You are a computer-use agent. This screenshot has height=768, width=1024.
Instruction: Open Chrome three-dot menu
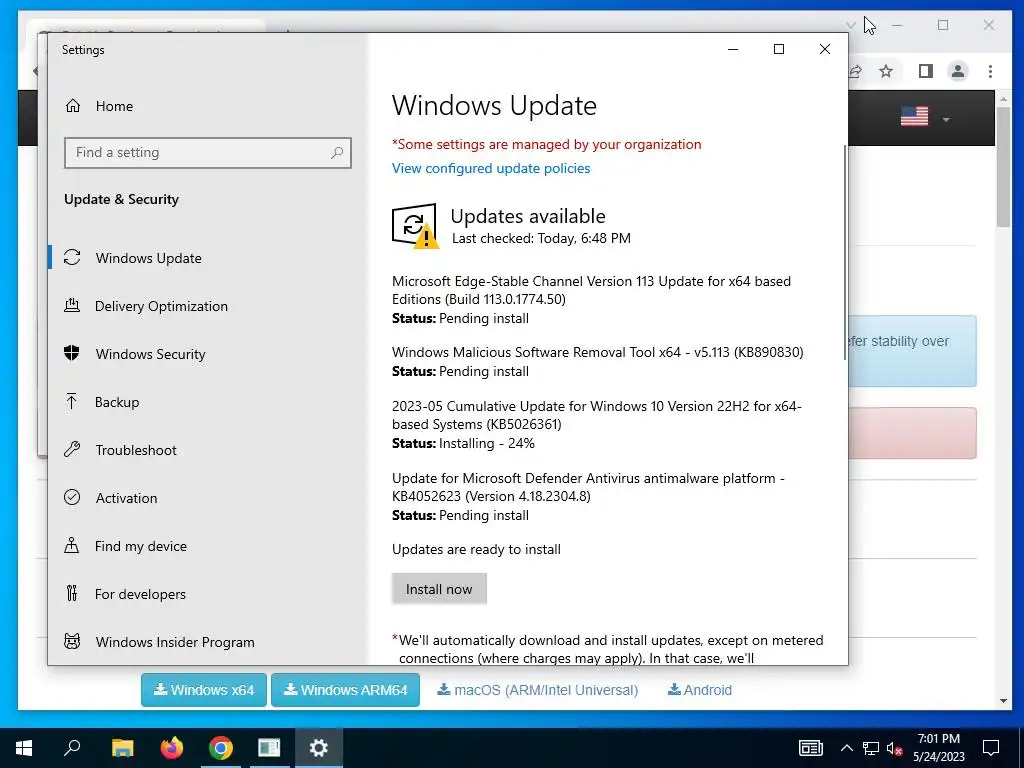(991, 71)
